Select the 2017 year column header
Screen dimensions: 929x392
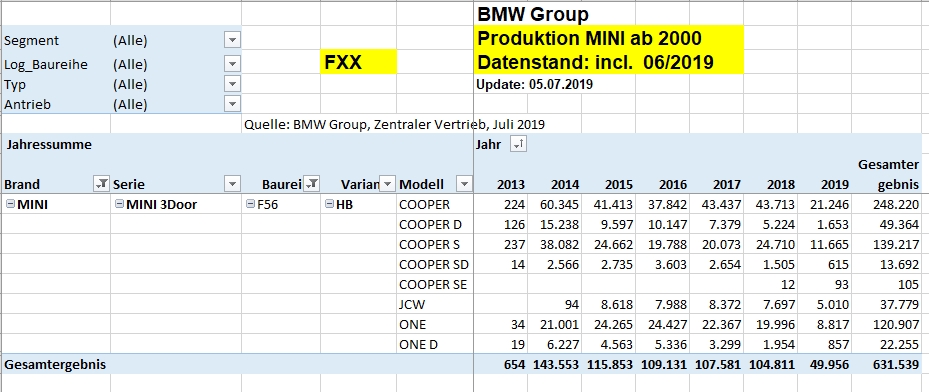point(728,184)
